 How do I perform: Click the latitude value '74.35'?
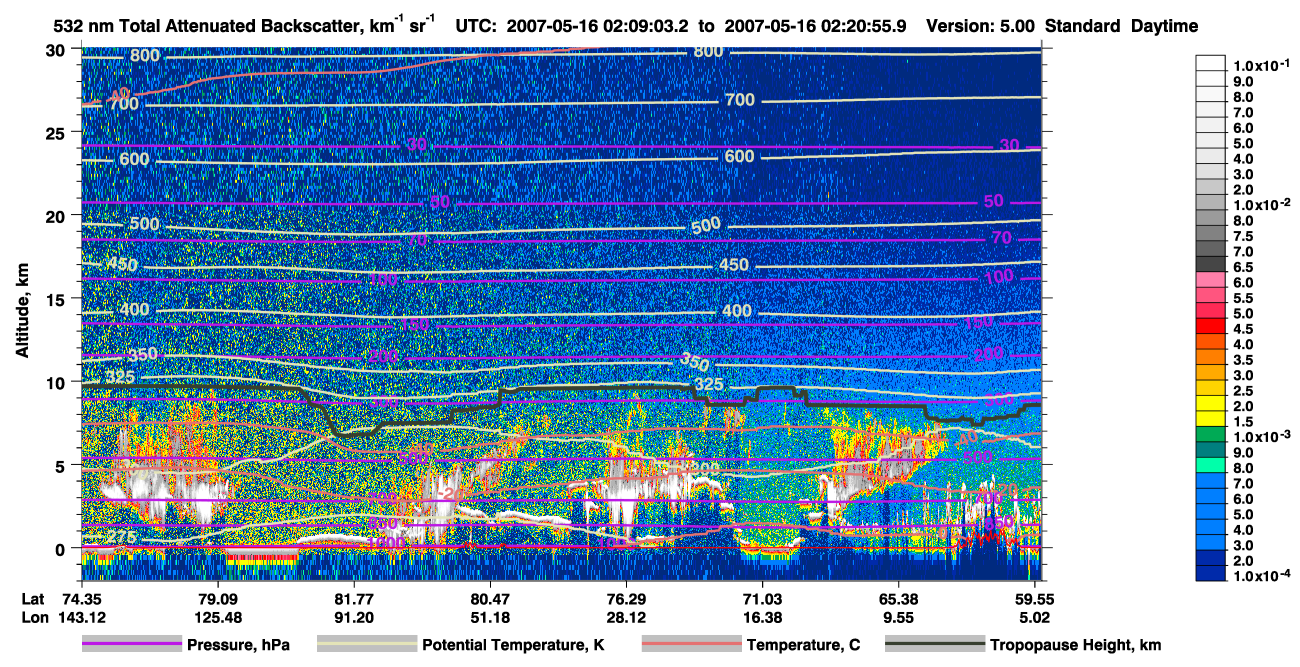point(82,600)
